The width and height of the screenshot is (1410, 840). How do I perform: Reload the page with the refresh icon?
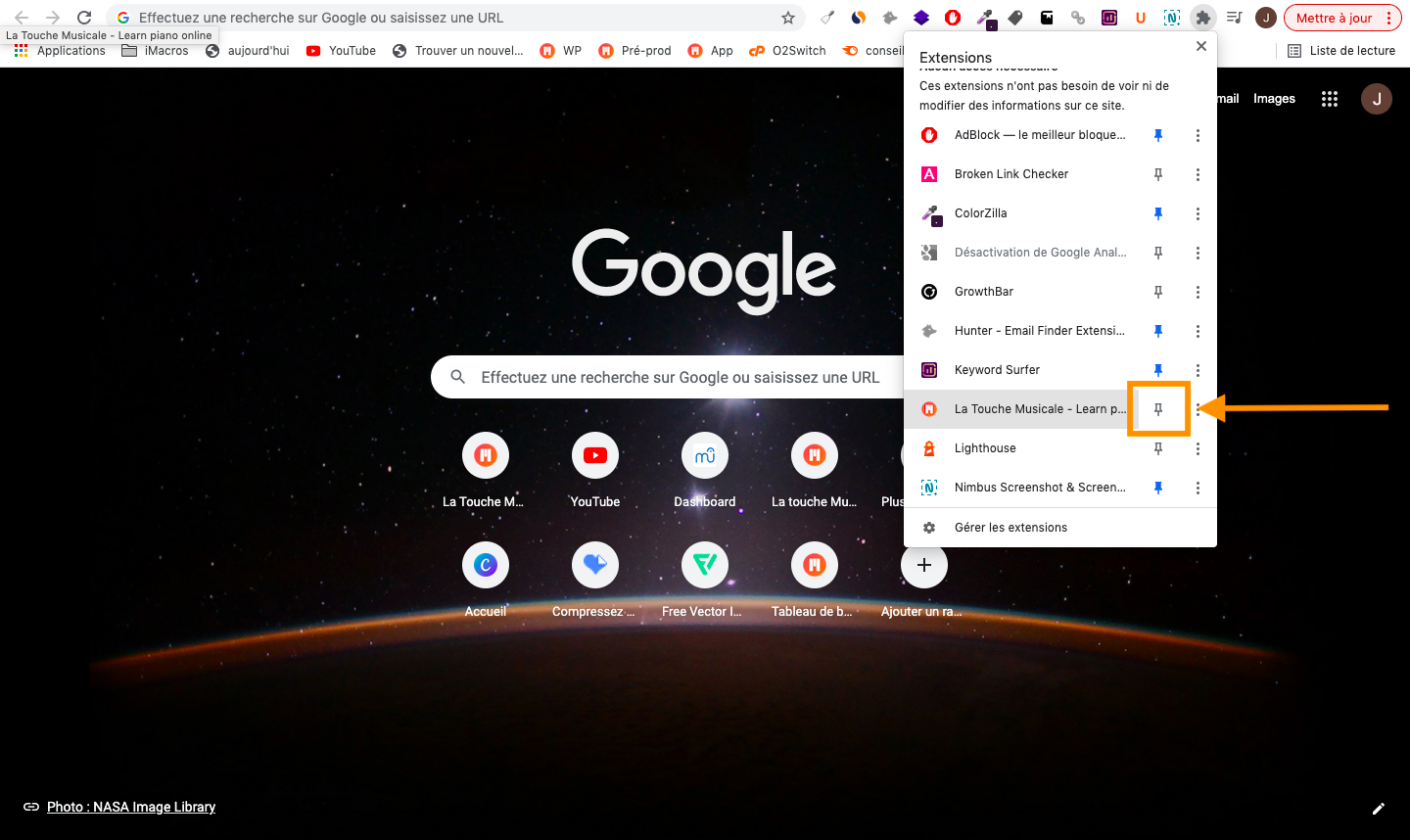point(84,18)
